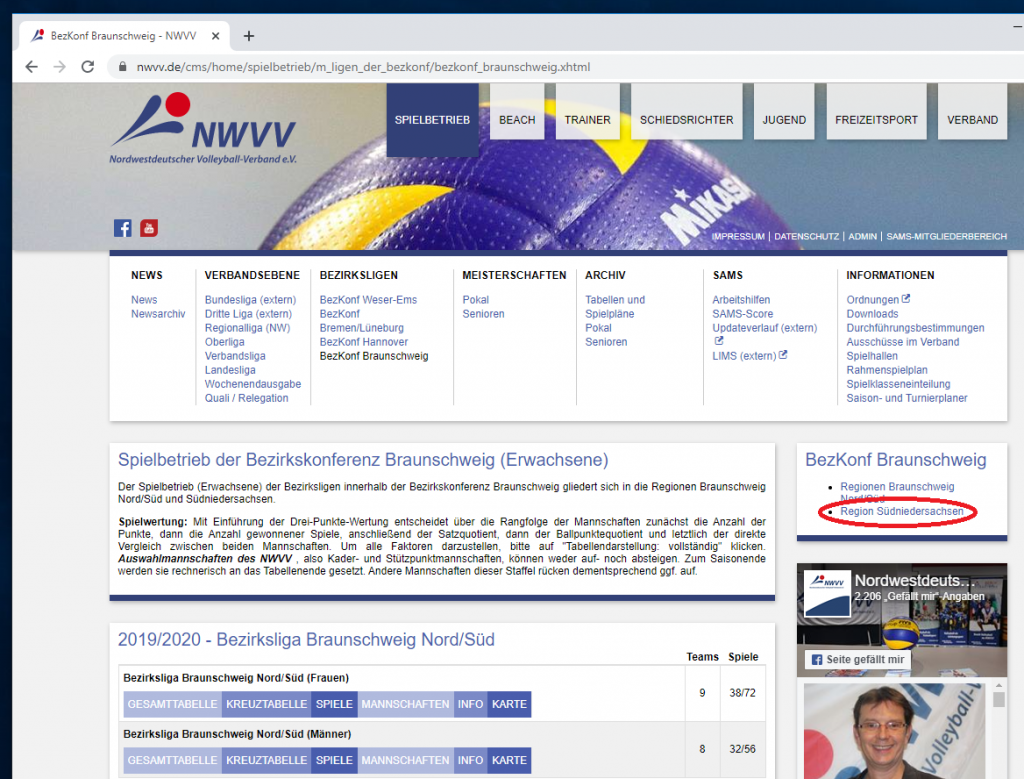Open the Meisterschaften Pokal link
The height and width of the screenshot is (779, 1024).
coord(475,300)
